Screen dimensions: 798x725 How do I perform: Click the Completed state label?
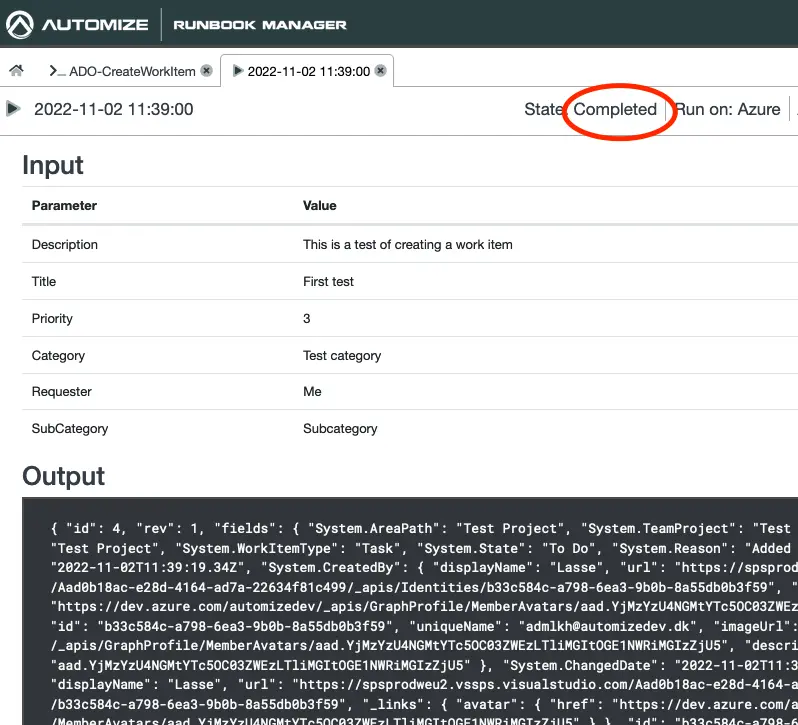(x=615, y=109)
